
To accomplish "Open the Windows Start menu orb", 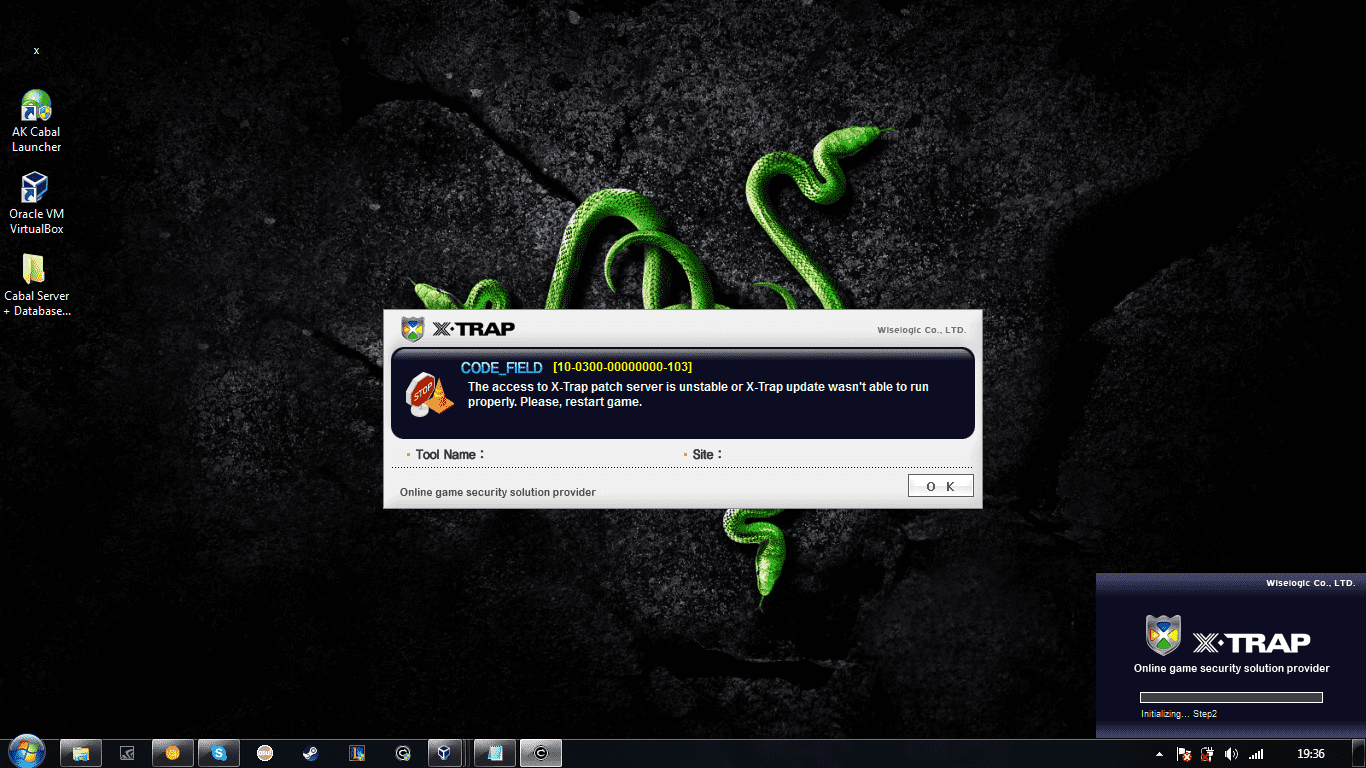I will pyautogui.click(x=26, y=752).
